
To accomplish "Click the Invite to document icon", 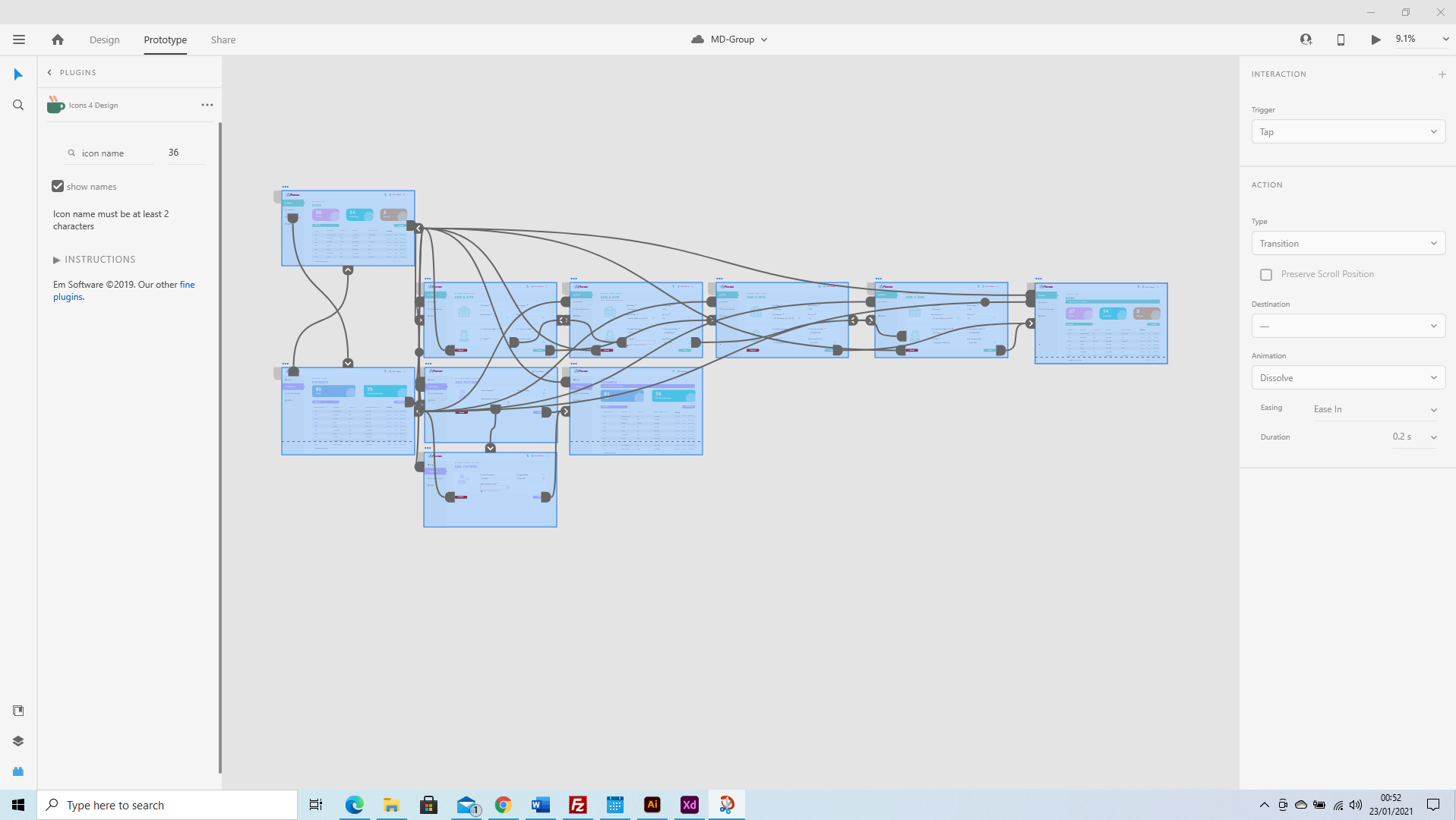I will [x=1306, y=39].
